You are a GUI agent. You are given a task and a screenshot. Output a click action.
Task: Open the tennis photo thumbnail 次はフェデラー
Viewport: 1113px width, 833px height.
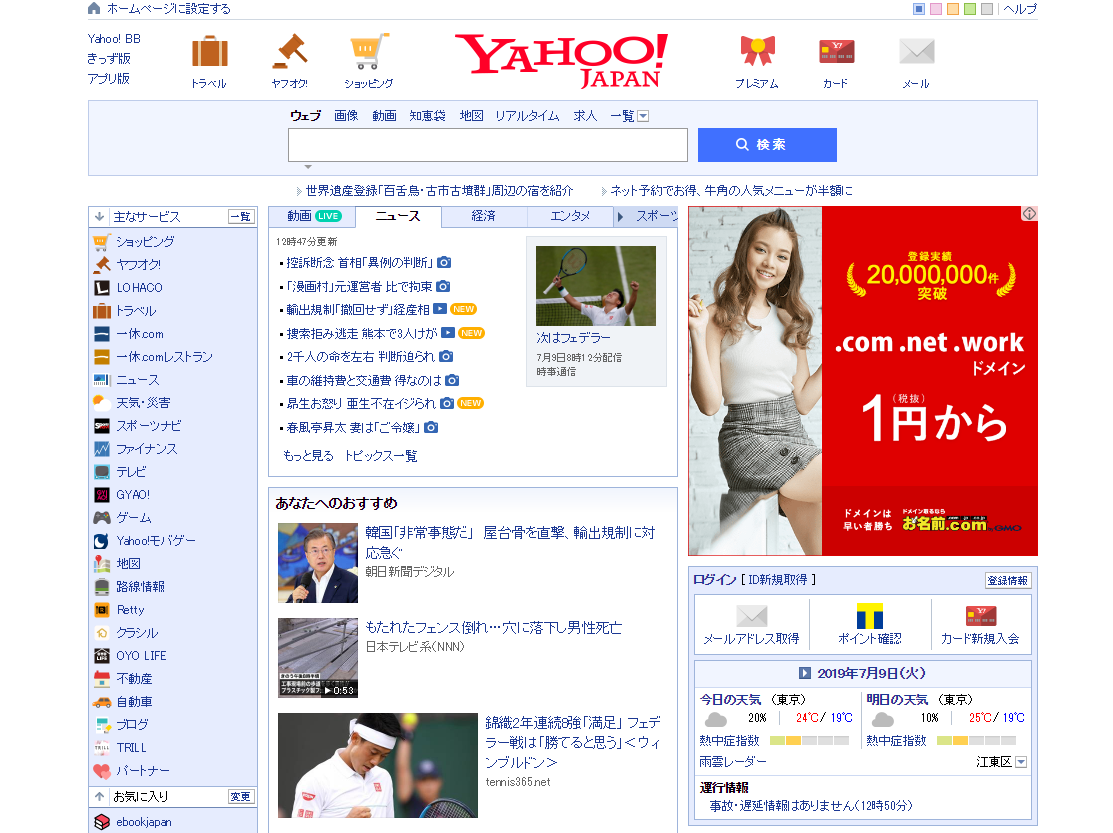tap(596, 286)
